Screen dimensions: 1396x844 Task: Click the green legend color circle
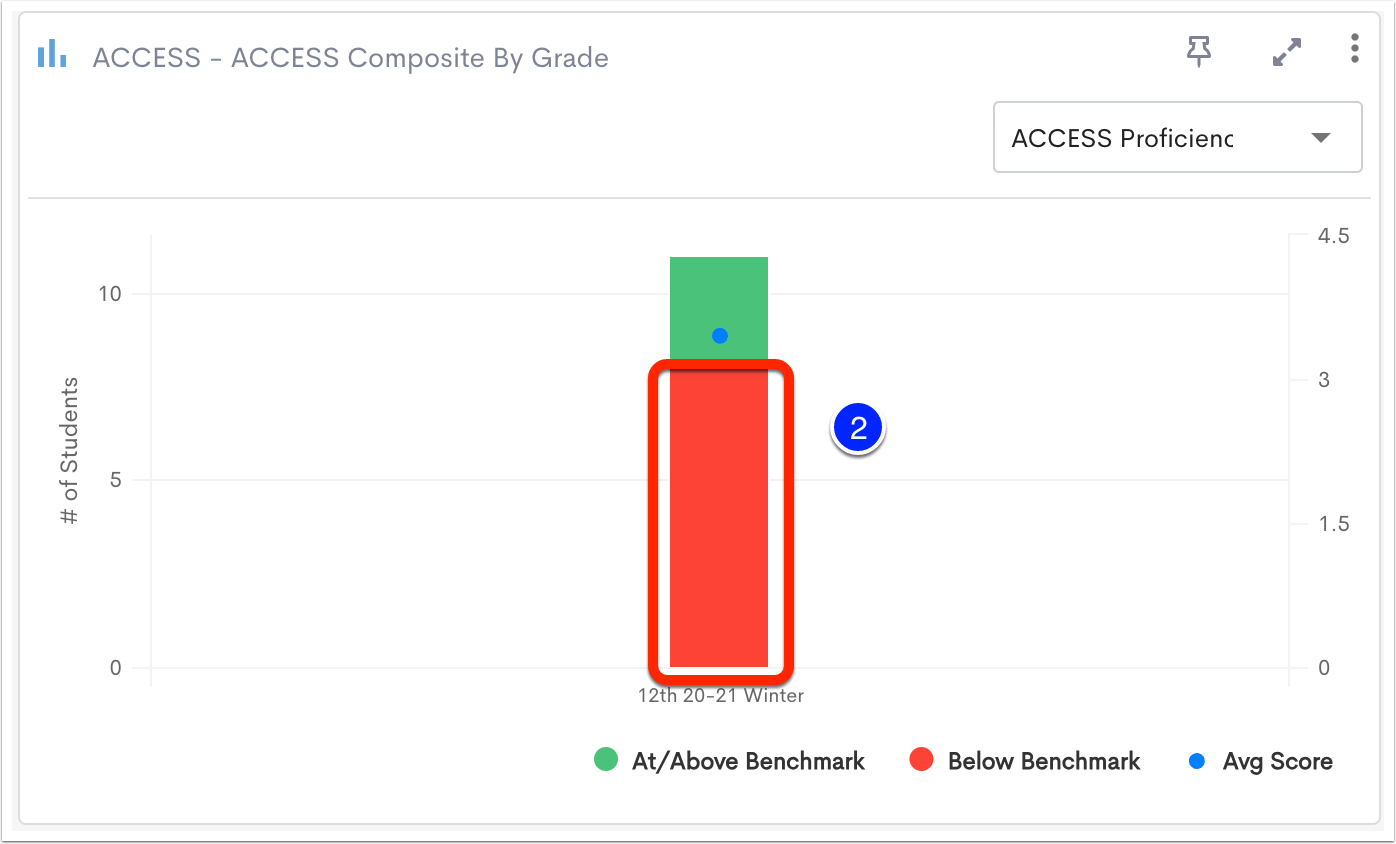[x=606, y=760]
